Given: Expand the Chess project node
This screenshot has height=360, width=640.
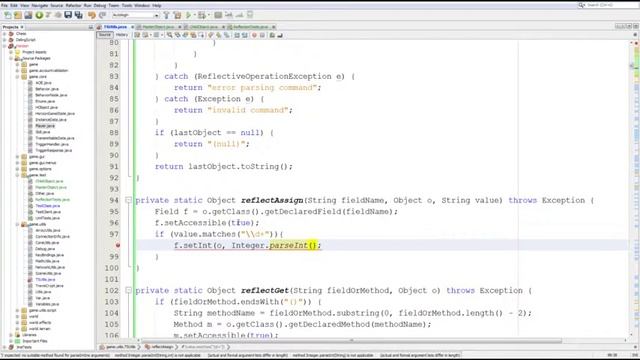Looking at the screenshot, I should point(4,34).
